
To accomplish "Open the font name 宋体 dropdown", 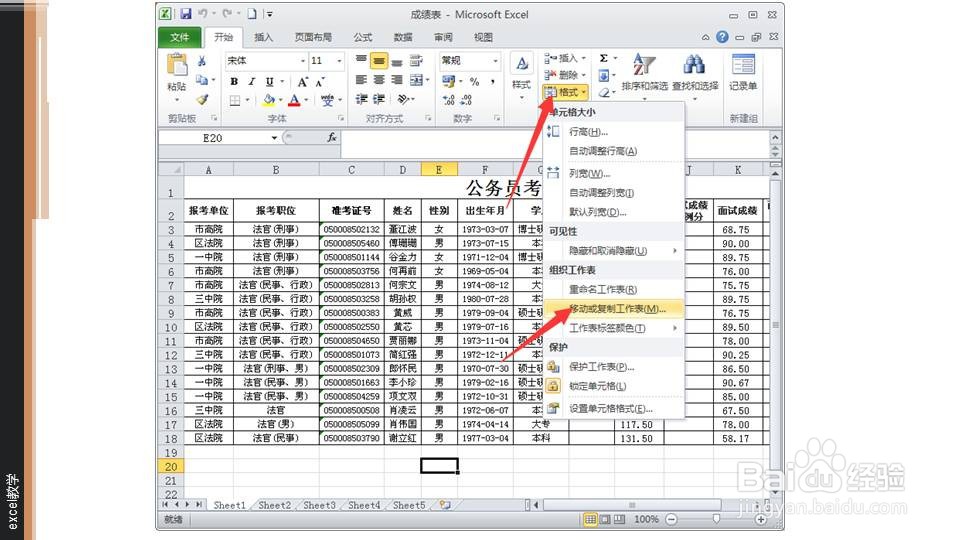I will (302, 61).
